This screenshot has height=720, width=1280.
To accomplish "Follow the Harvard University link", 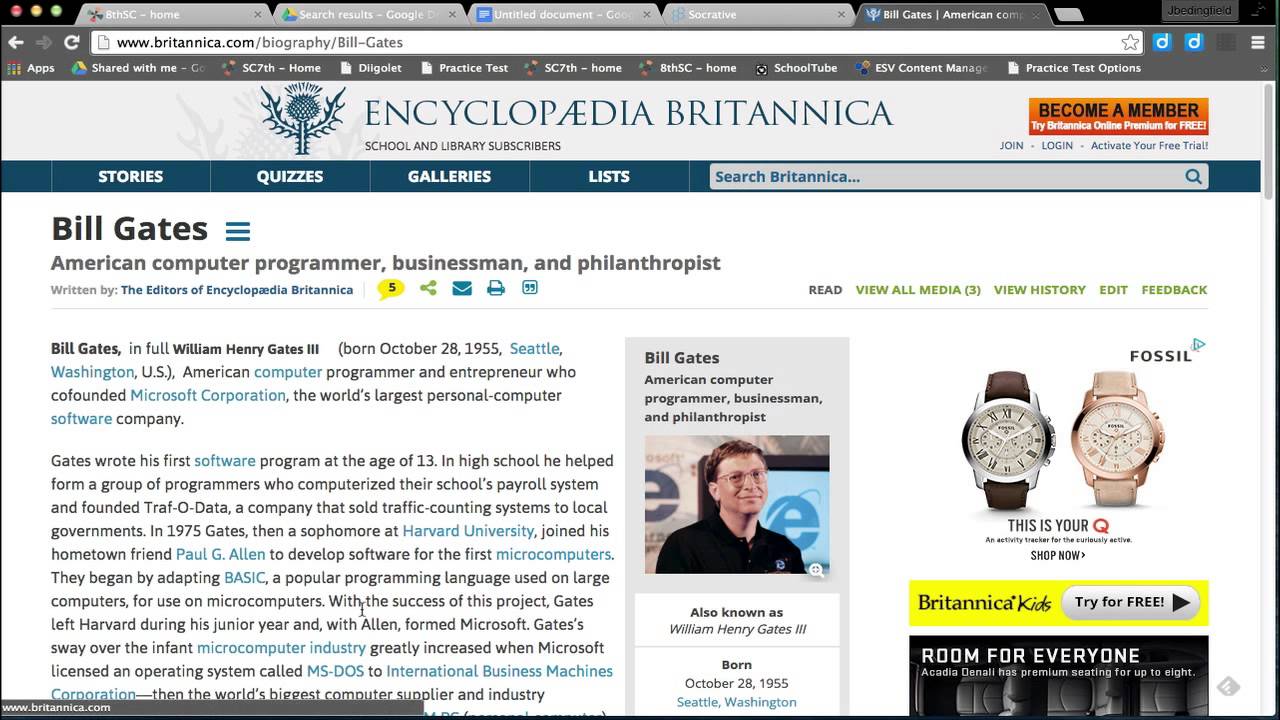I will [468, 531].
